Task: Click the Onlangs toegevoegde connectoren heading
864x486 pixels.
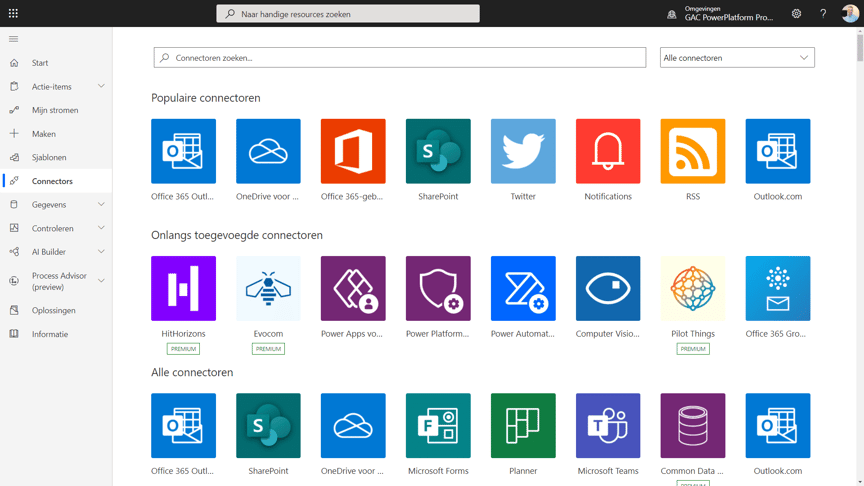Action: (237, 235)
